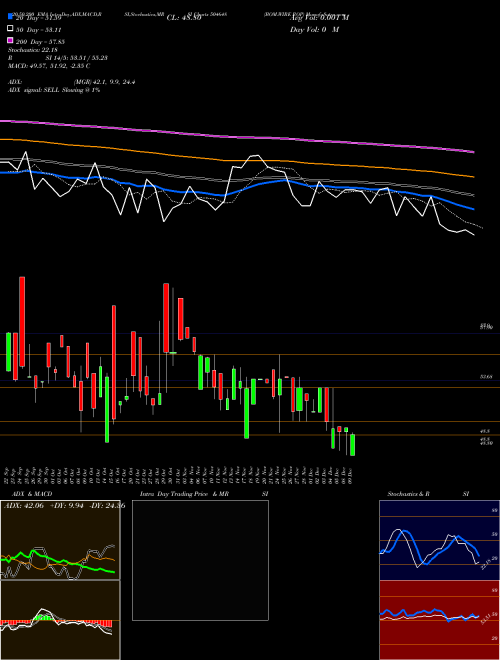Click the tallest red candlestick near the chart start
Screen dimensions: 500x660
coord(22,322)
